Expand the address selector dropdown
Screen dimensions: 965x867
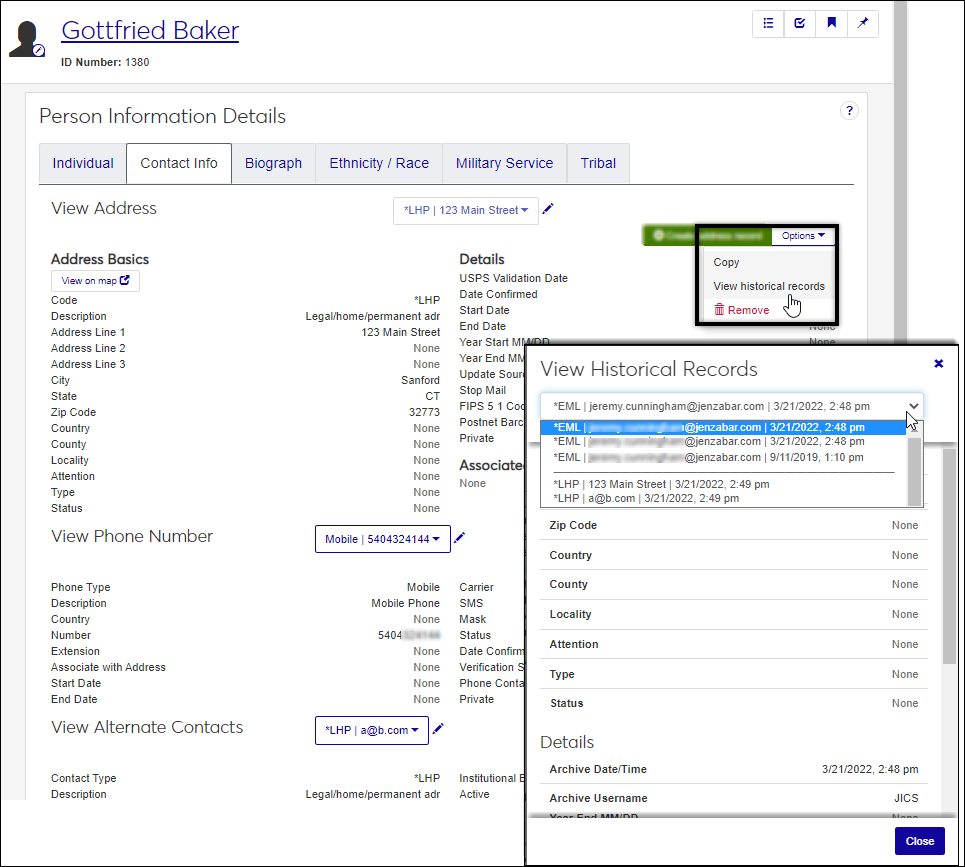465,211
